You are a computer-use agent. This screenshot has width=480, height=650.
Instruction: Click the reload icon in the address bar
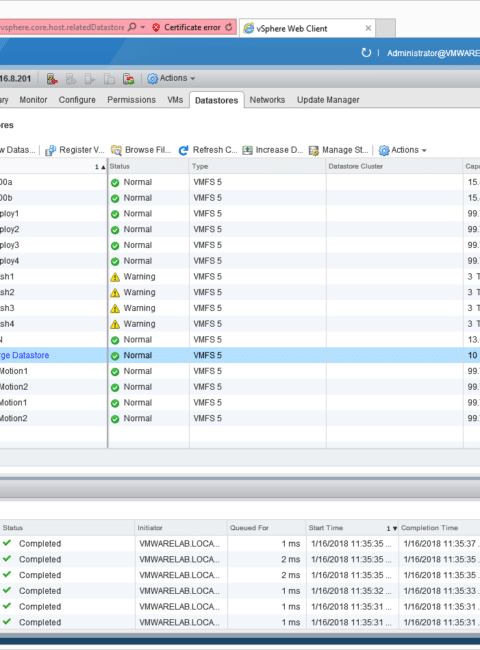[x=229, y=27]
